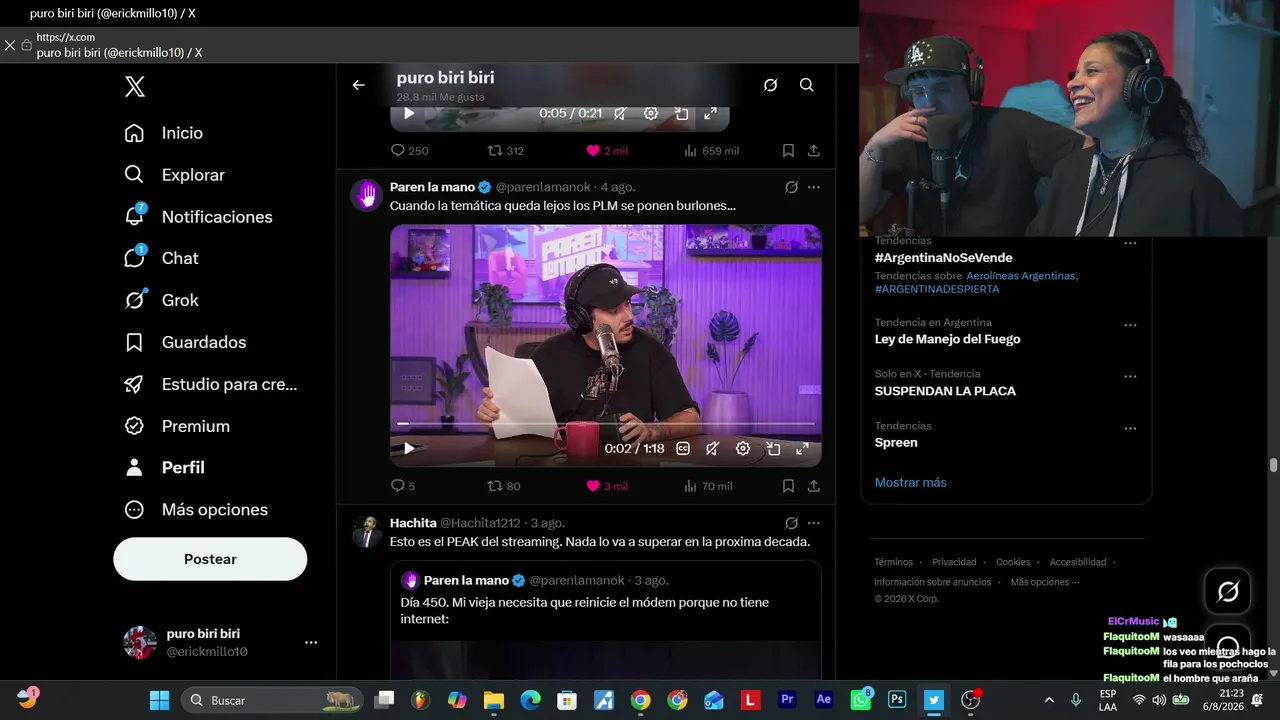Play the Paren la mano 1:18 video
1280x720 pixels.
[x=409, y=449]
